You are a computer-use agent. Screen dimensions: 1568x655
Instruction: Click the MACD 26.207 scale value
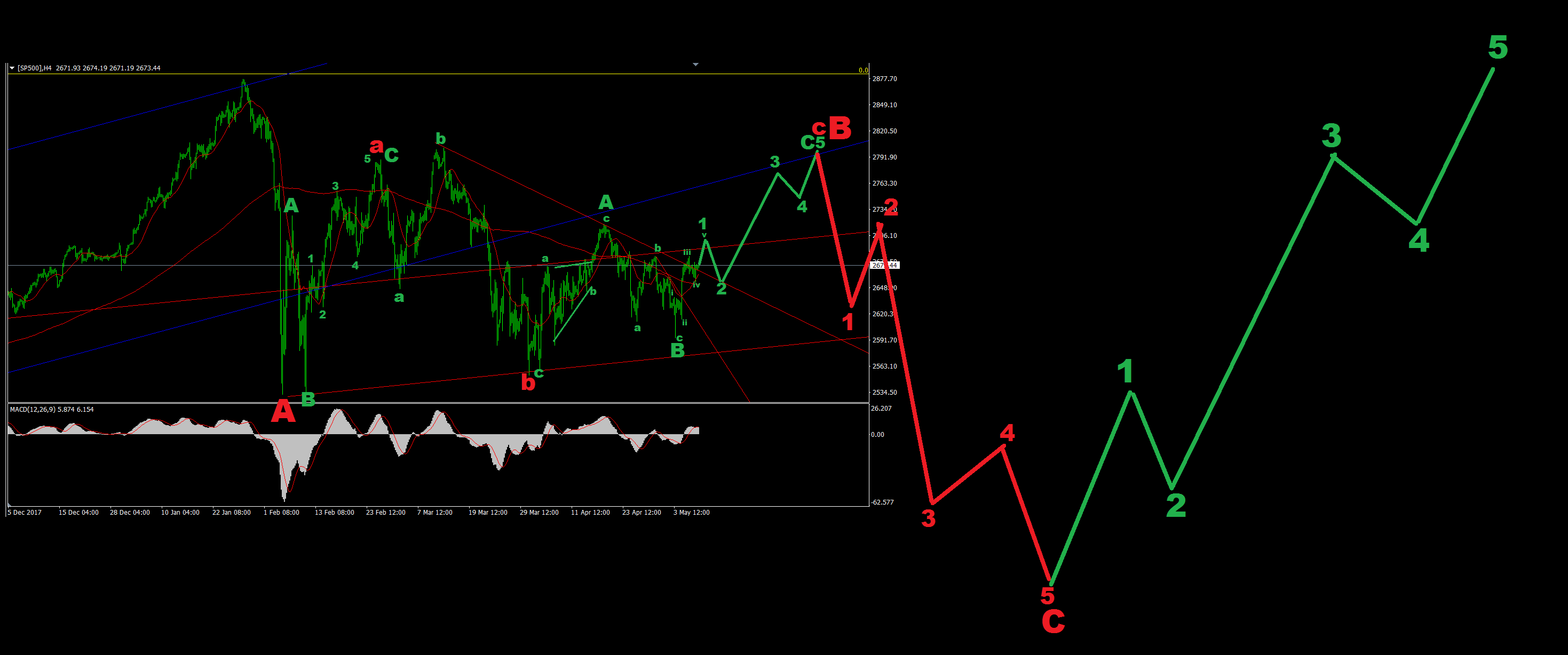coord(881,409)
